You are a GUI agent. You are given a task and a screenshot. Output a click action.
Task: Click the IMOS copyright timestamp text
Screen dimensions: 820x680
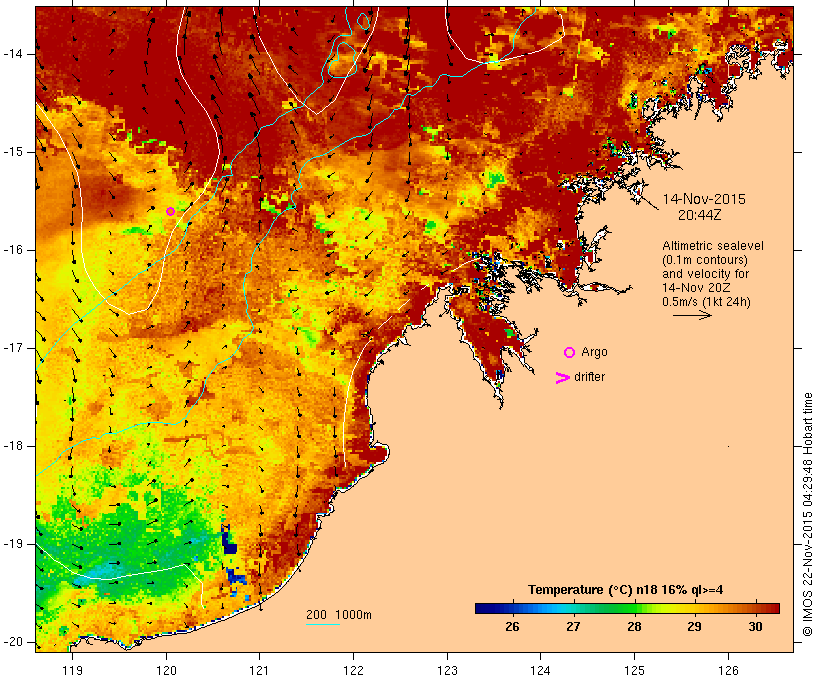(x=807, y=514)
